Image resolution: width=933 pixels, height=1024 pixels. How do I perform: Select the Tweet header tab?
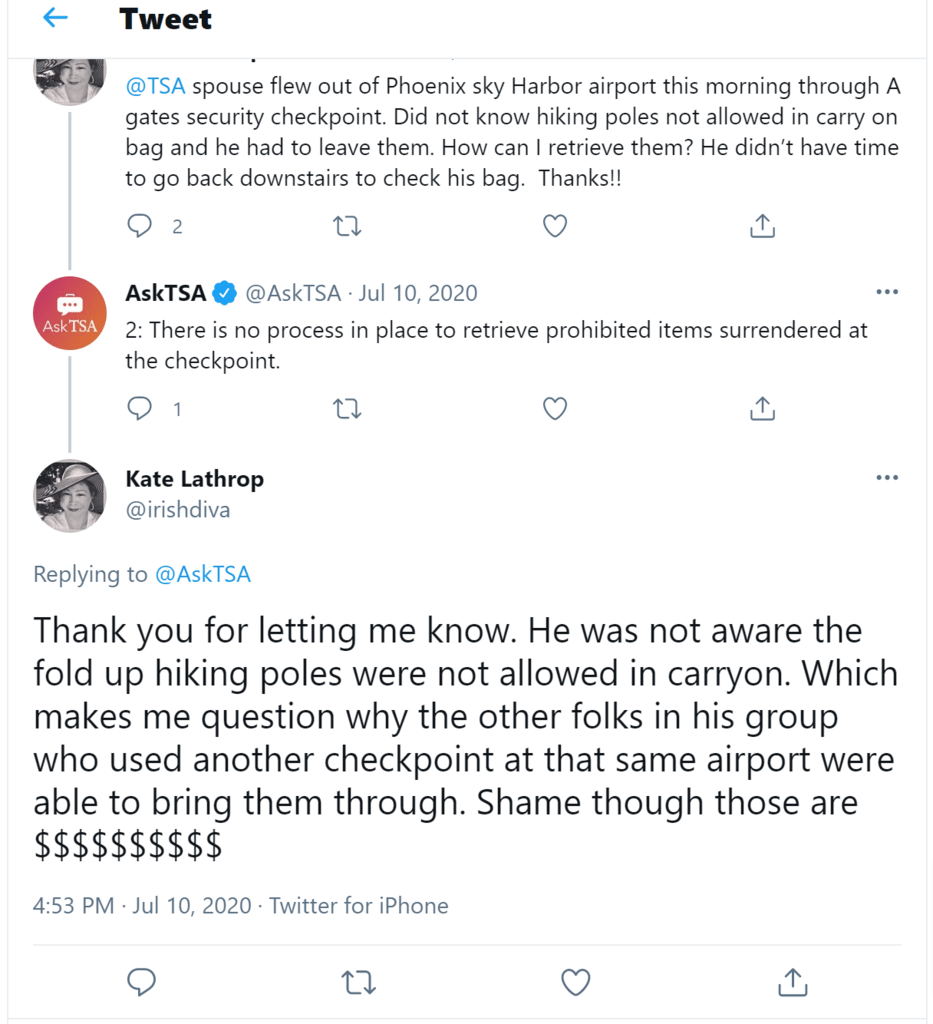click(x=166, y=18)
